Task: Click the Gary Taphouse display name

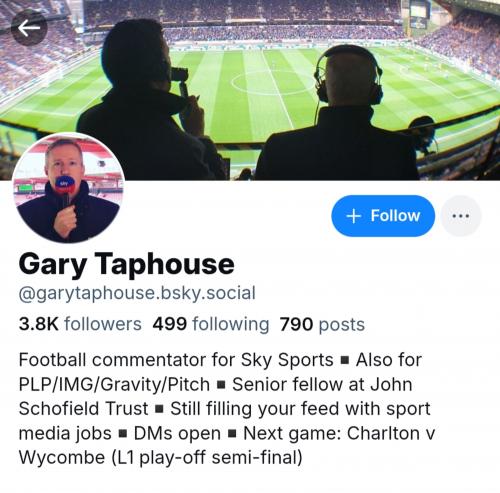Action: click(x=127, y=264)
